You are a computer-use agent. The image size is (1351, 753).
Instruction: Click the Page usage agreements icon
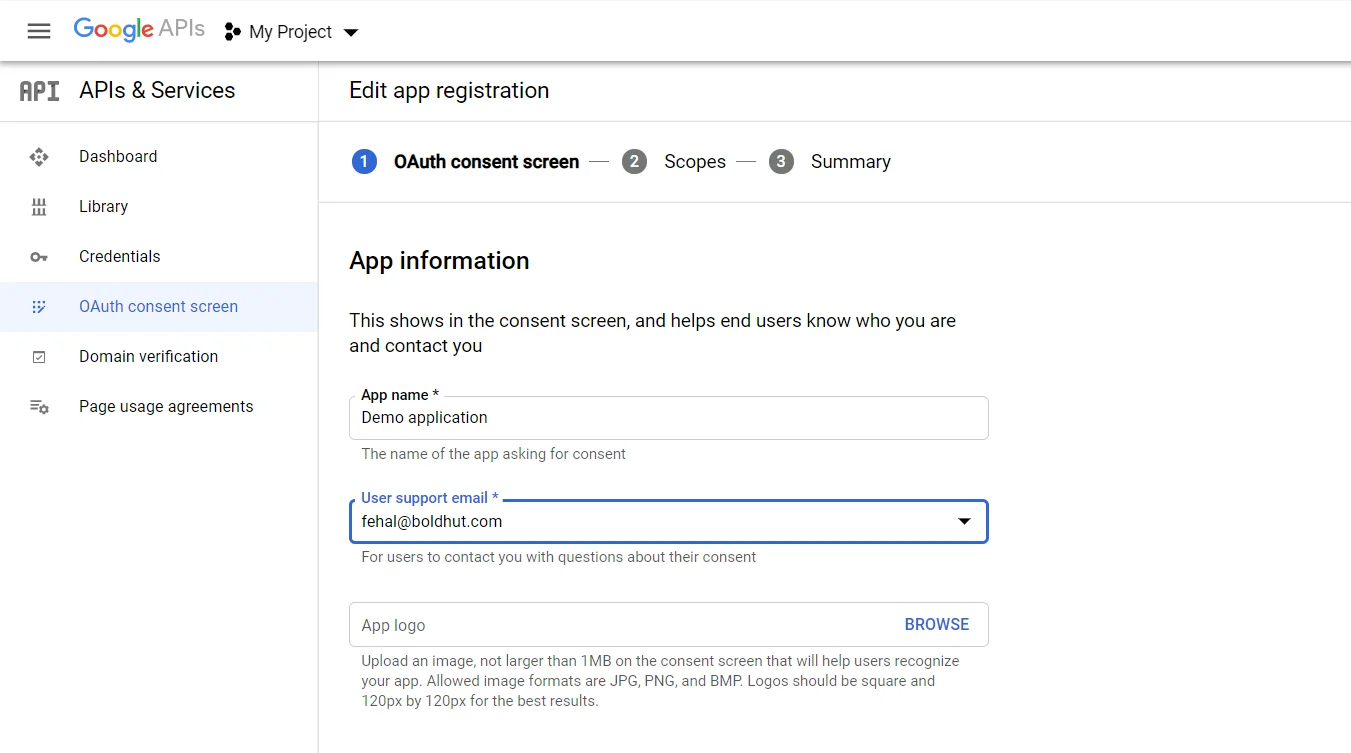point(39,406)
